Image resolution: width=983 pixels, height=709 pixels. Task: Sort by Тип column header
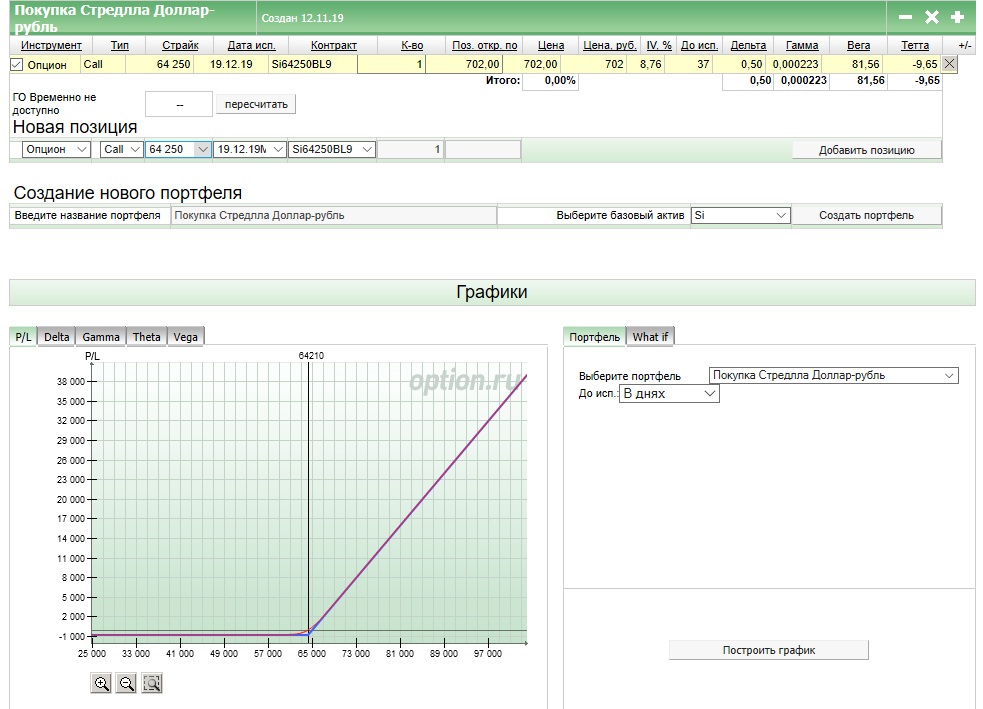(120, 45)
